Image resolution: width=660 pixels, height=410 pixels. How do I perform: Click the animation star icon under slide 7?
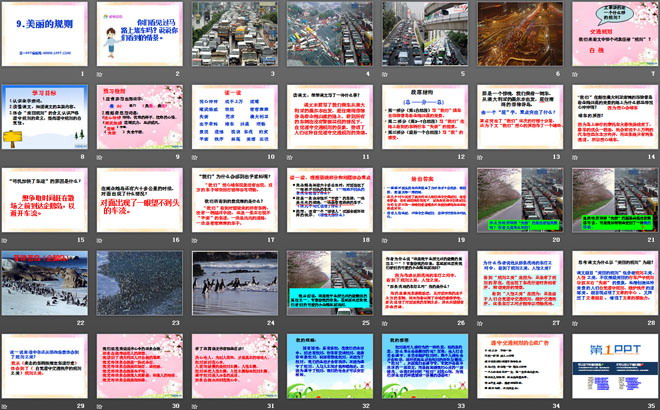(x=575, y=74)
